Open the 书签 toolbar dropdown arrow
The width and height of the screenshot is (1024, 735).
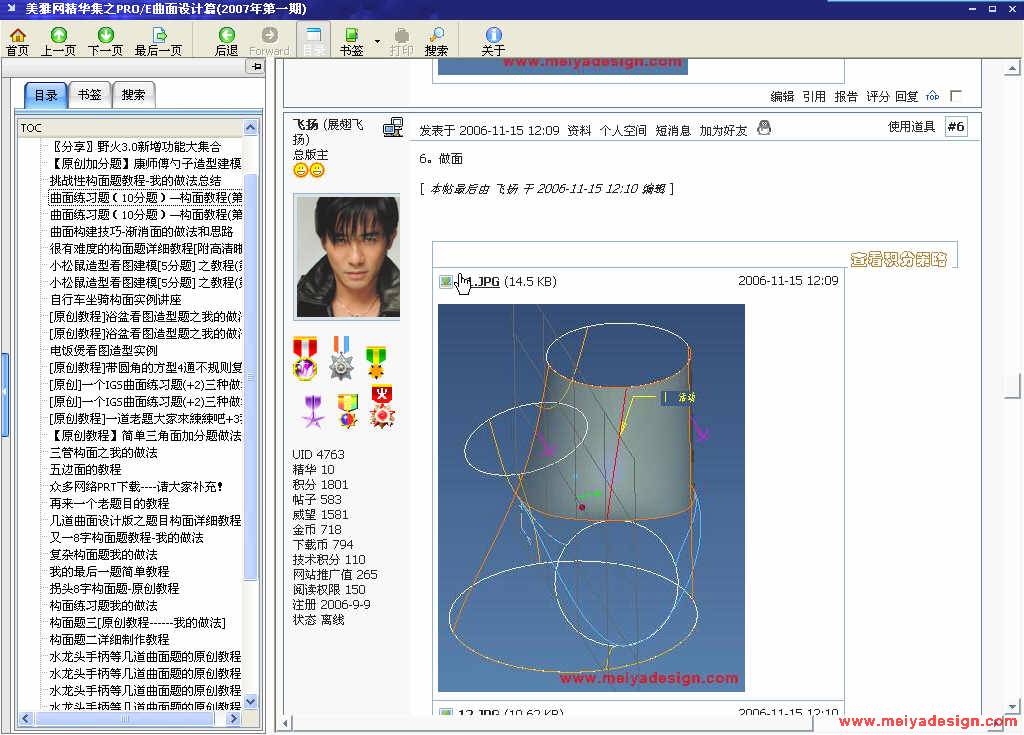click(x=377, y=41)
